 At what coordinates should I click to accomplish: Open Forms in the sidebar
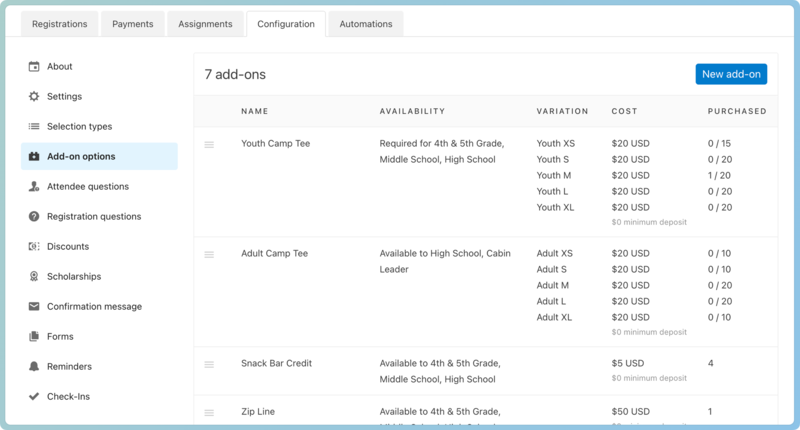(60, 337)
